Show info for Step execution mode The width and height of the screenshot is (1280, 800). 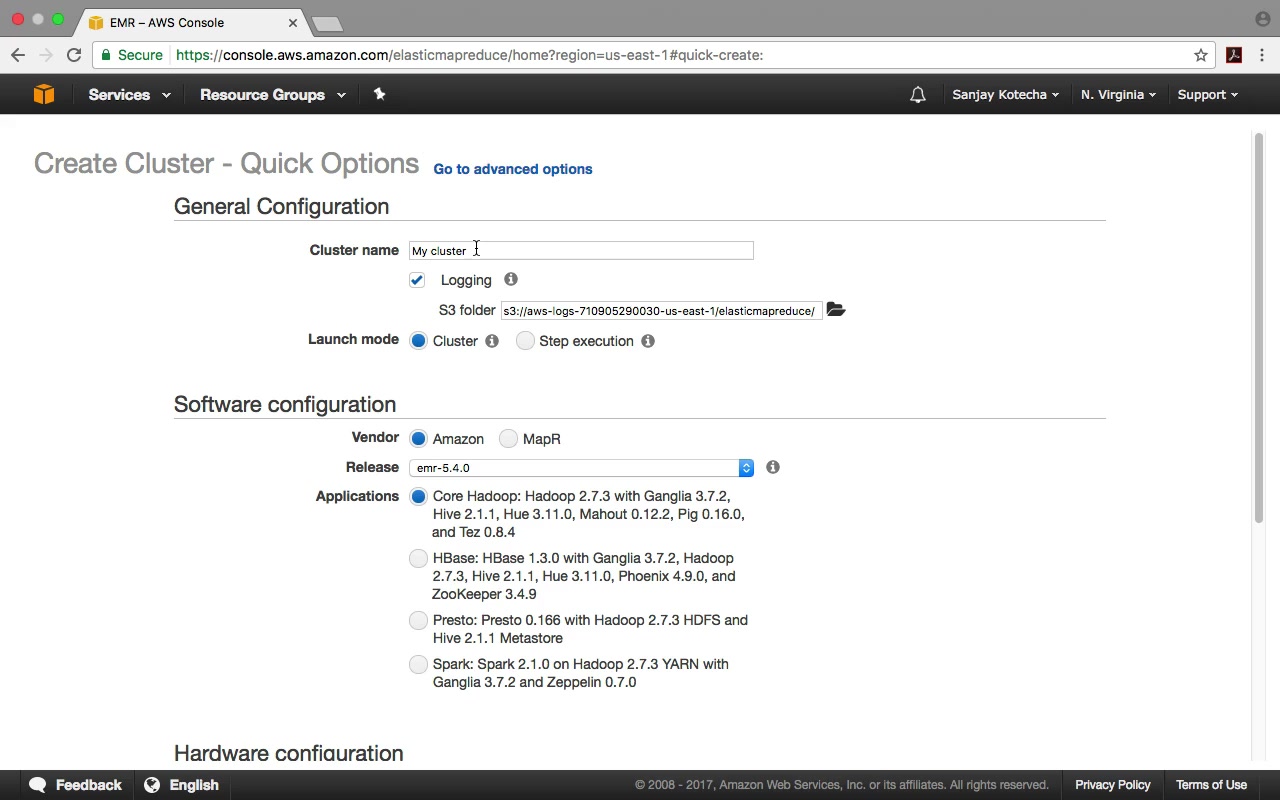click(648, 341)
